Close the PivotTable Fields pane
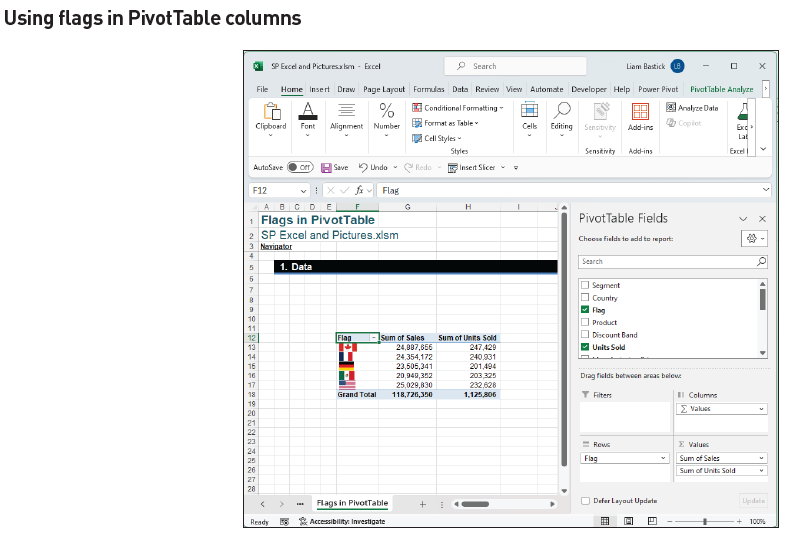790x549 pixels. point(762,219)
